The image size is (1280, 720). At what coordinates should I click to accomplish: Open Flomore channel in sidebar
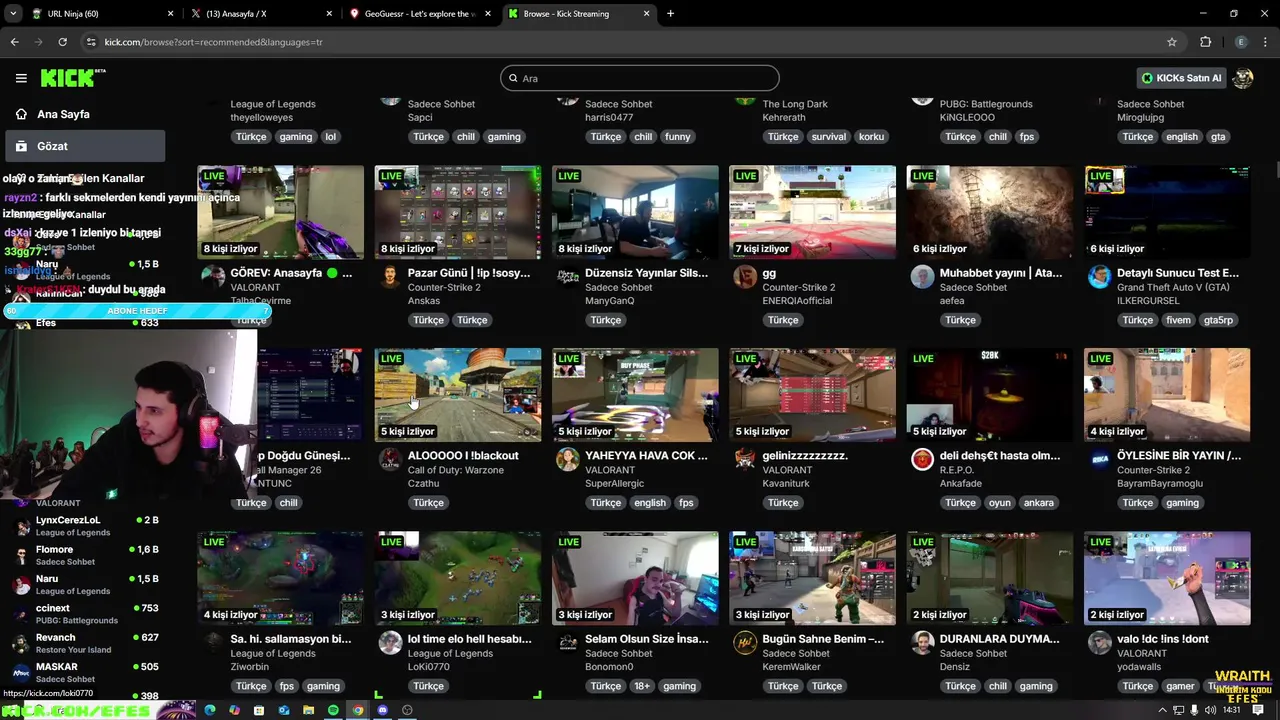(85, 555)
